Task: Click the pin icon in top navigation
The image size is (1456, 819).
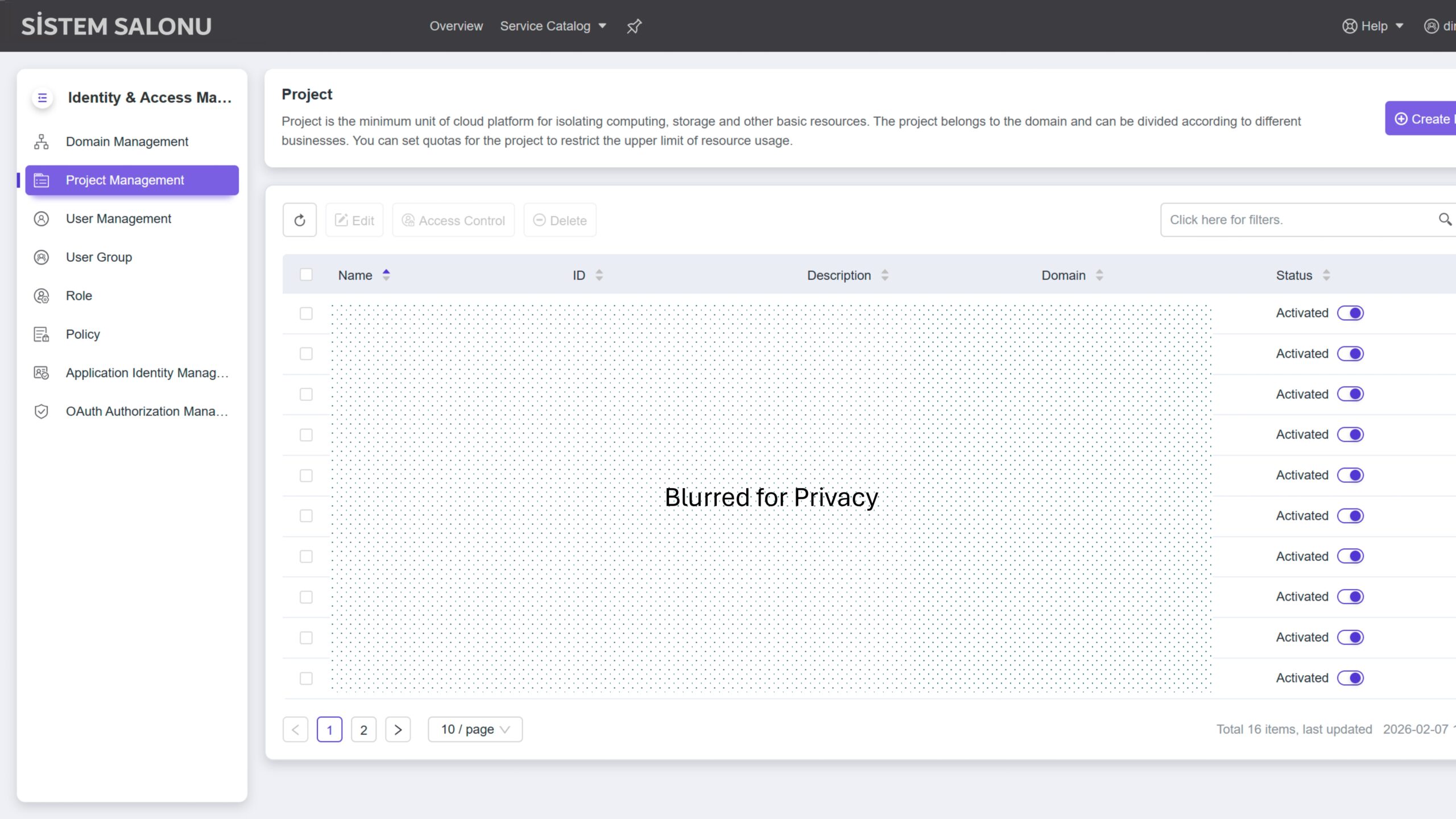Action: point(634,26)
